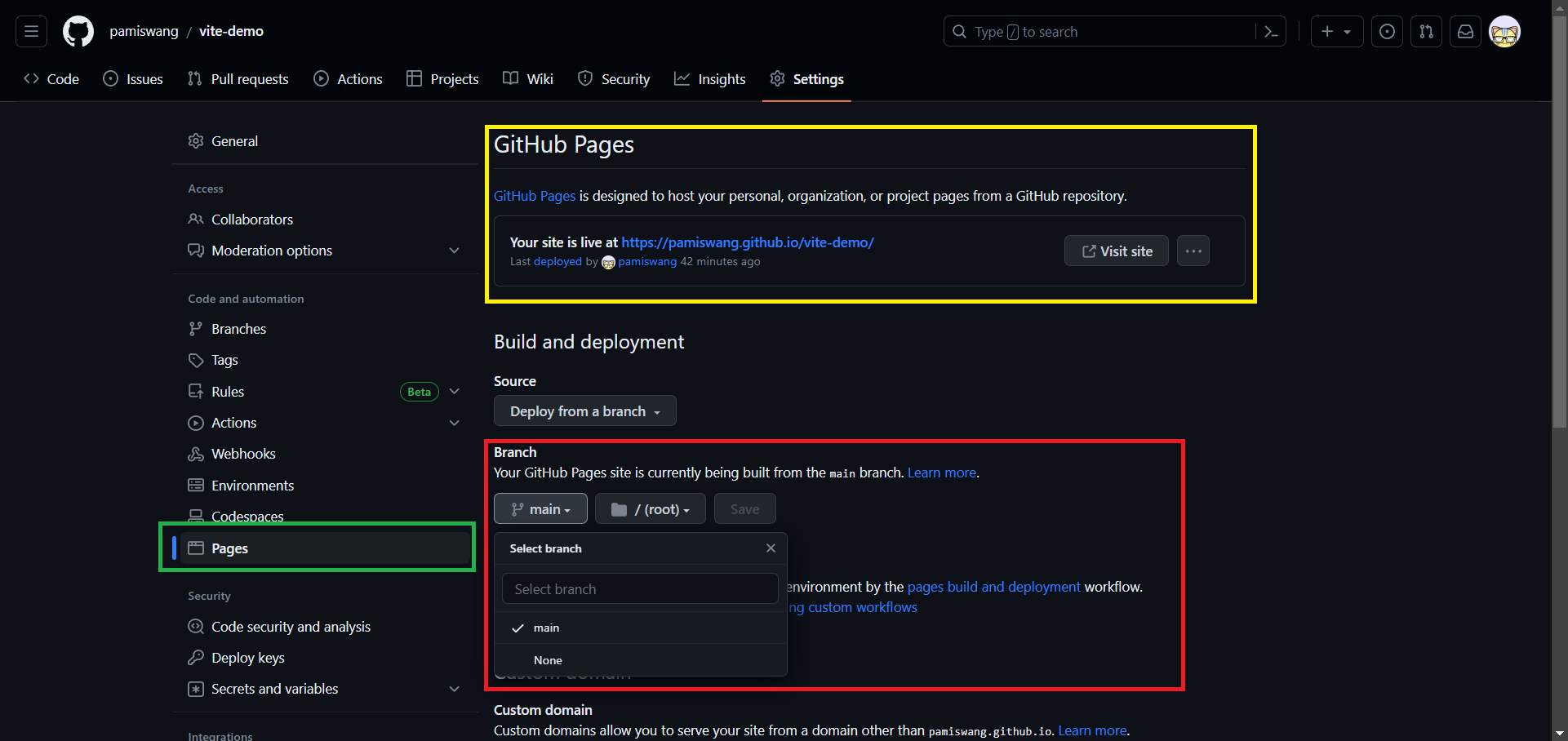Click the GitHub Pages documentation link

535,196
